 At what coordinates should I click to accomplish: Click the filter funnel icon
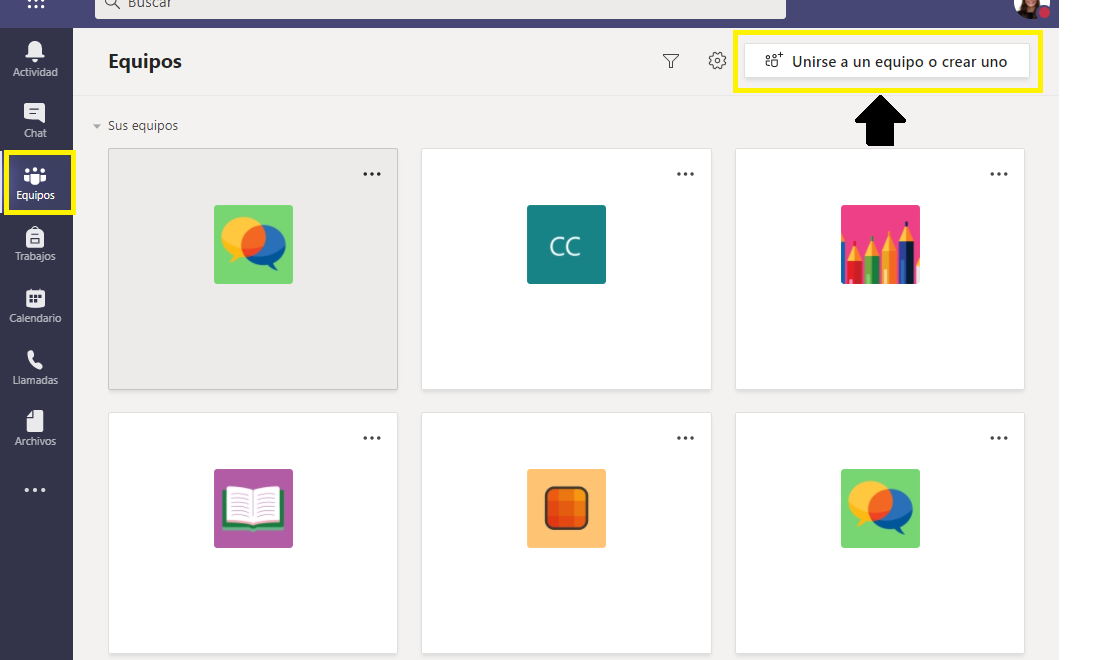point(670,61)
